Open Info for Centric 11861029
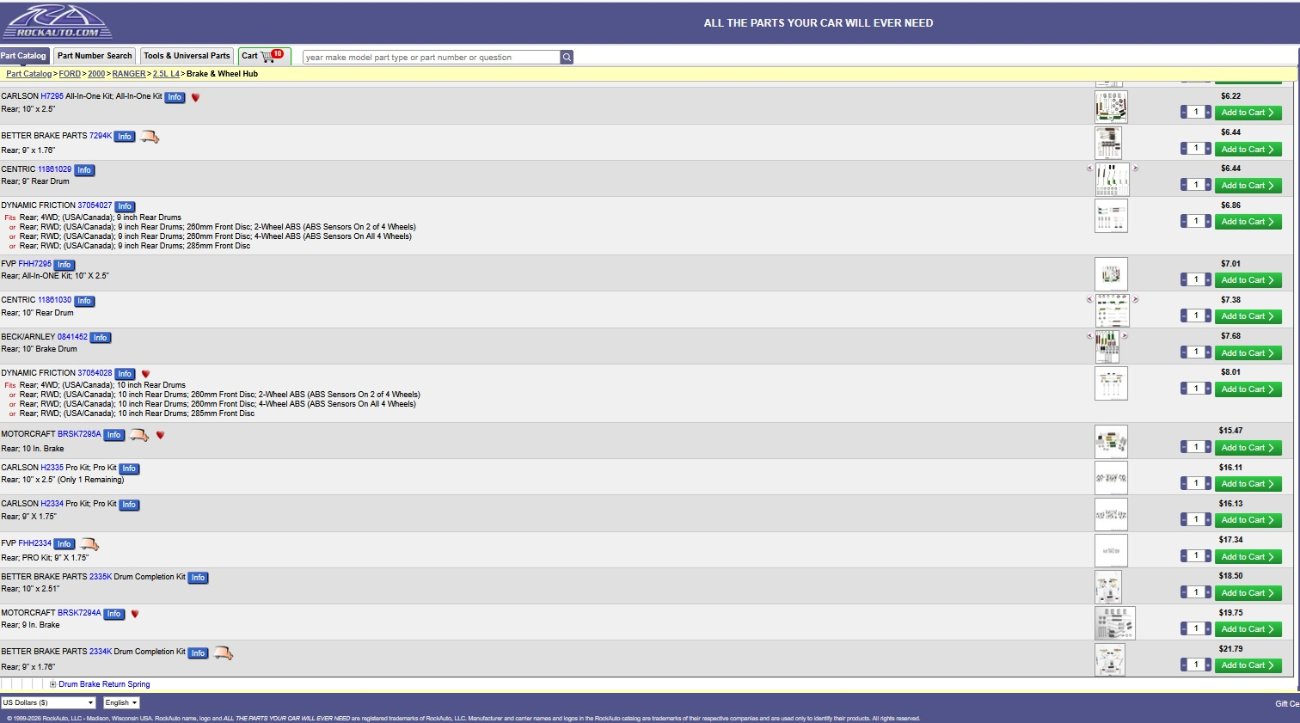The image size is (1300, 723). pos(84,170)
